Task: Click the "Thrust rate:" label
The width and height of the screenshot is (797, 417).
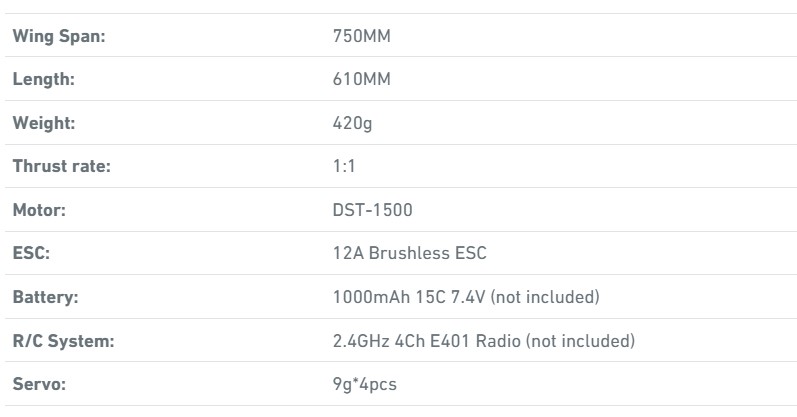Action: pos(61,166)
